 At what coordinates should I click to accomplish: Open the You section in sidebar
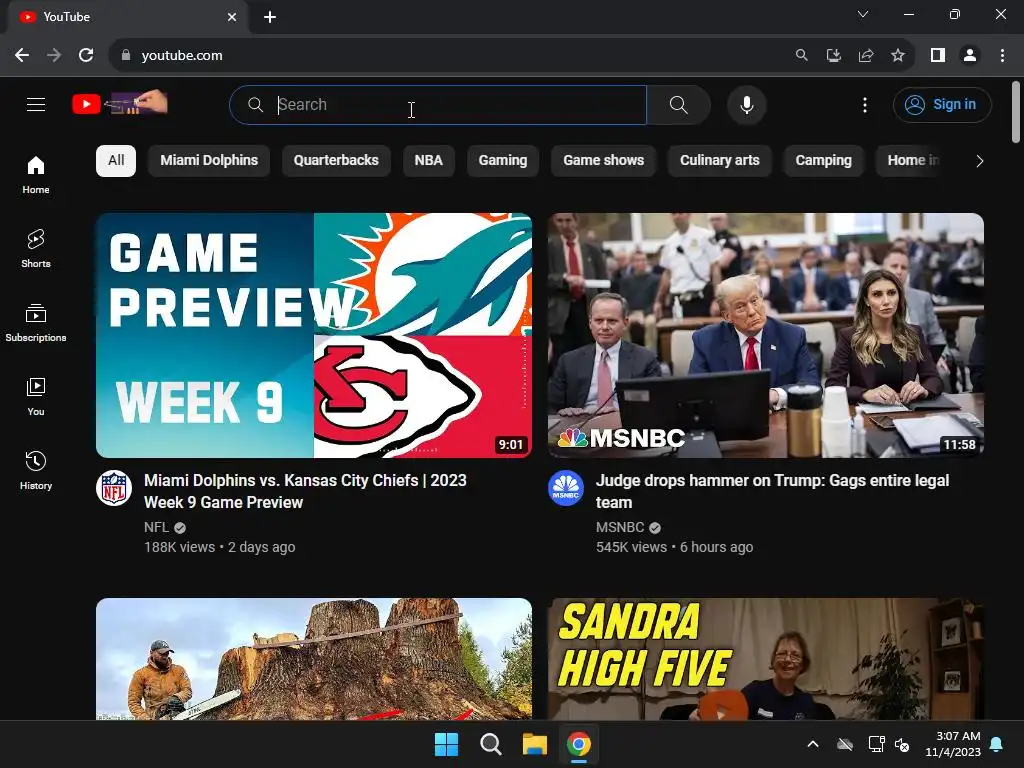pos(36,396)
